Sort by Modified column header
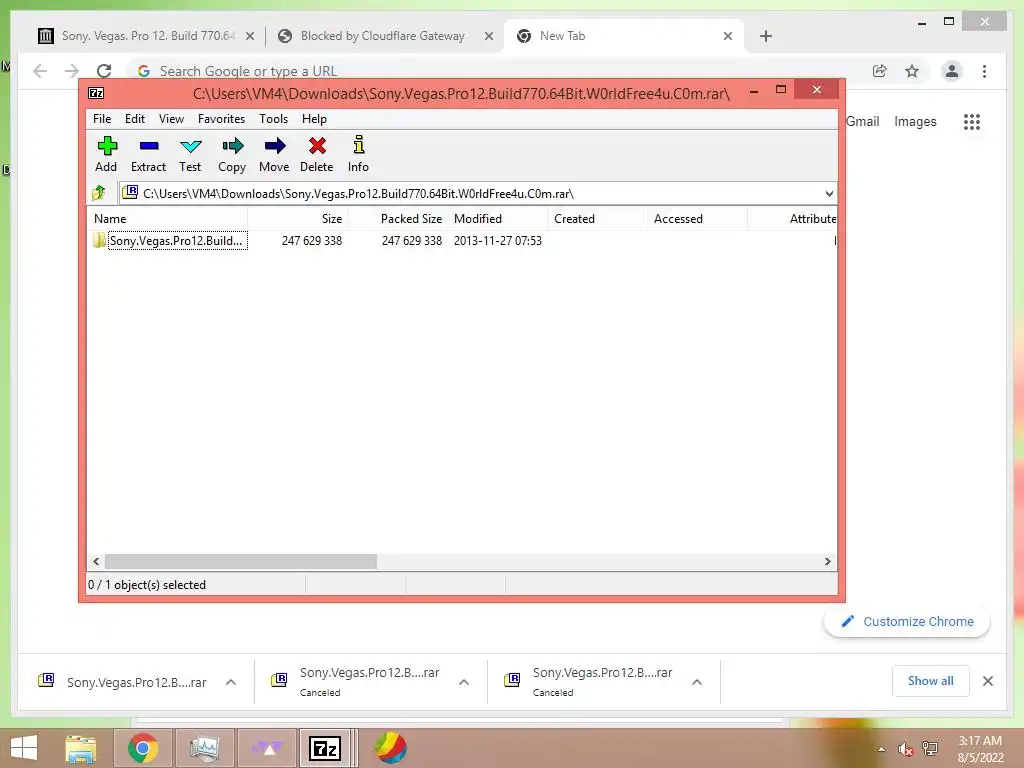Screen dimensions: 1024x768 (x=498, y=219)
